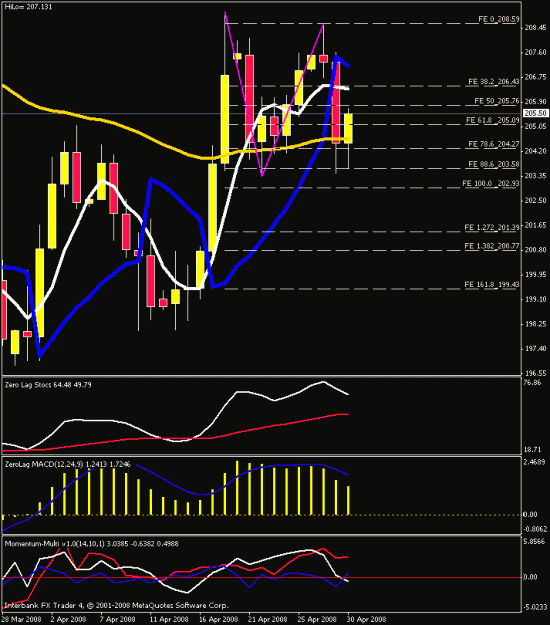Select the FE 1.272_201.39 level label
Screen dimensions: 550x625
coord(492,228)
